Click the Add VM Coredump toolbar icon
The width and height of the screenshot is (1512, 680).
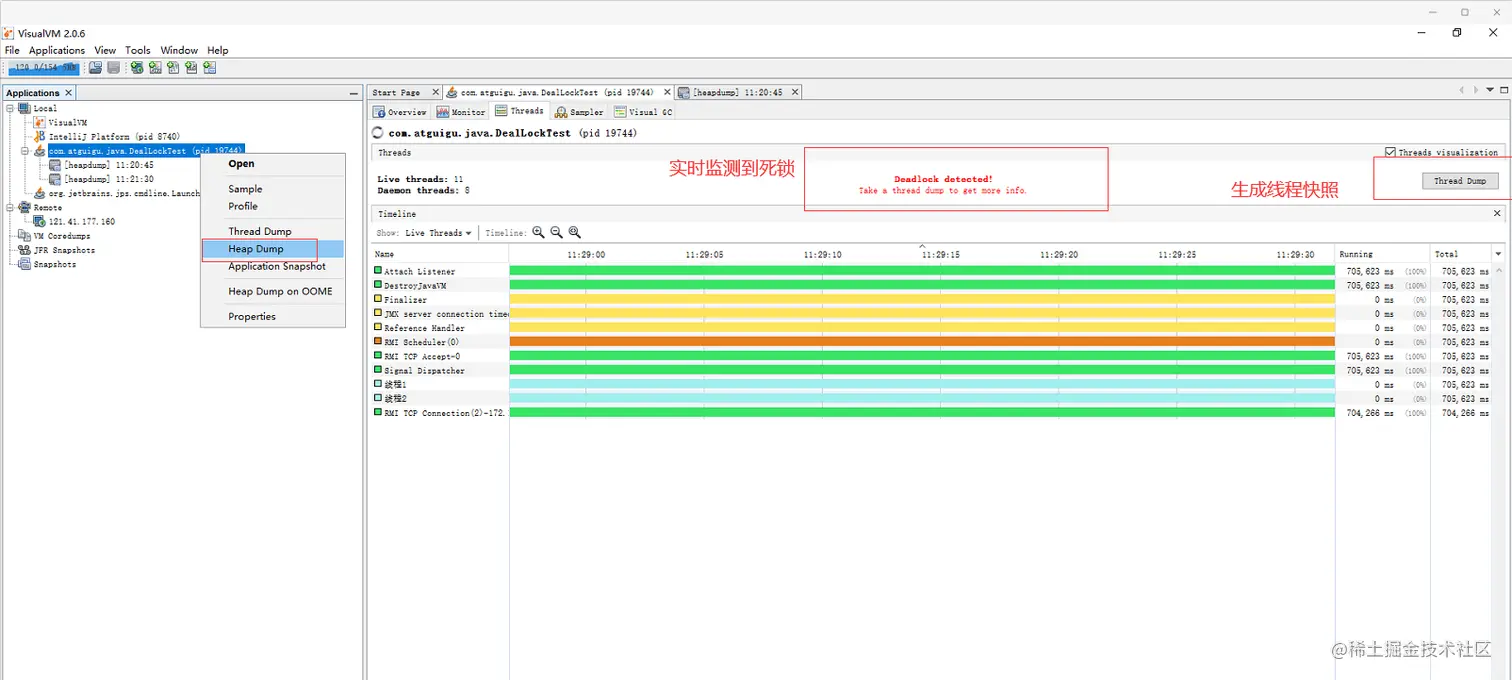(x=173, y=68)
